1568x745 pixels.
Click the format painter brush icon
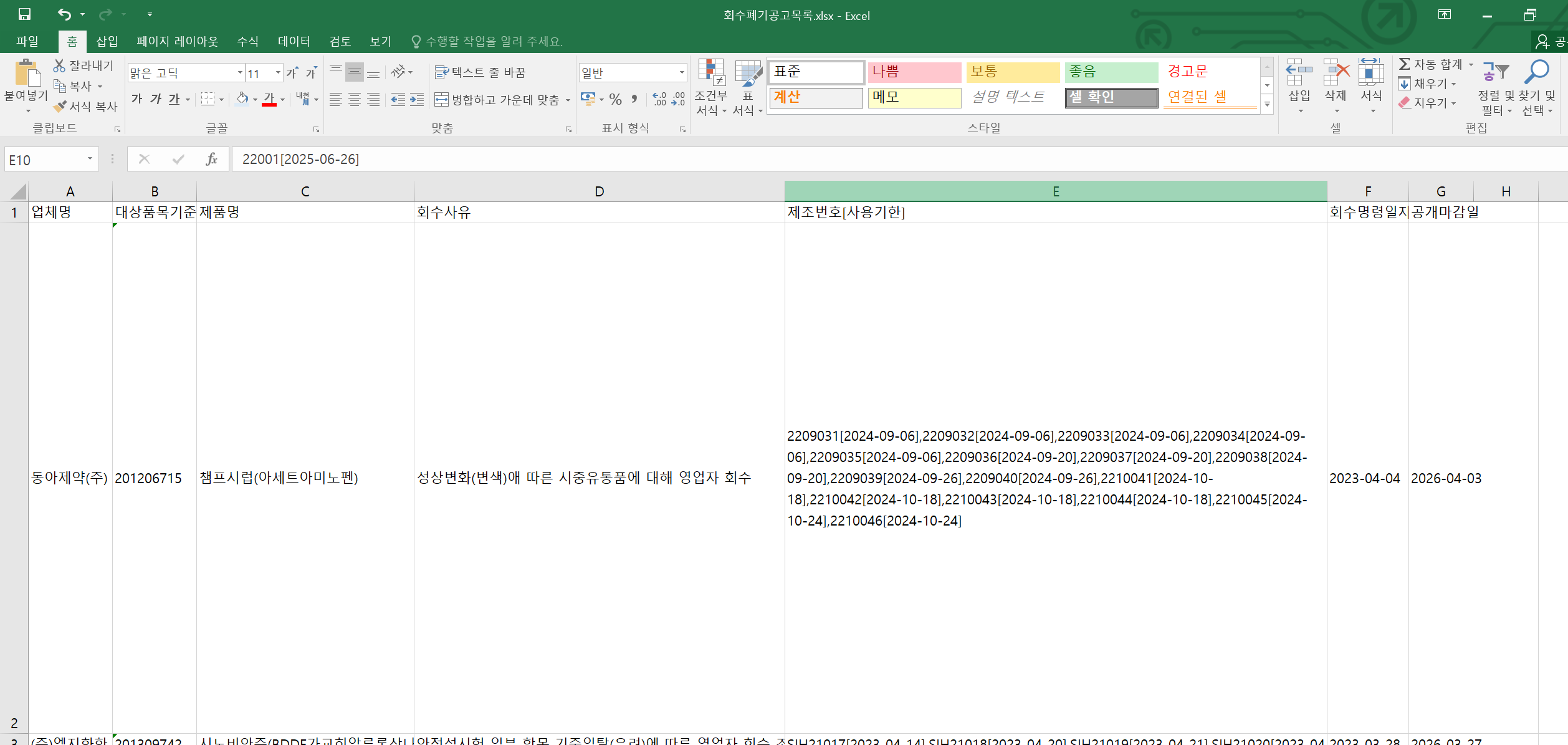click(60, 107)
